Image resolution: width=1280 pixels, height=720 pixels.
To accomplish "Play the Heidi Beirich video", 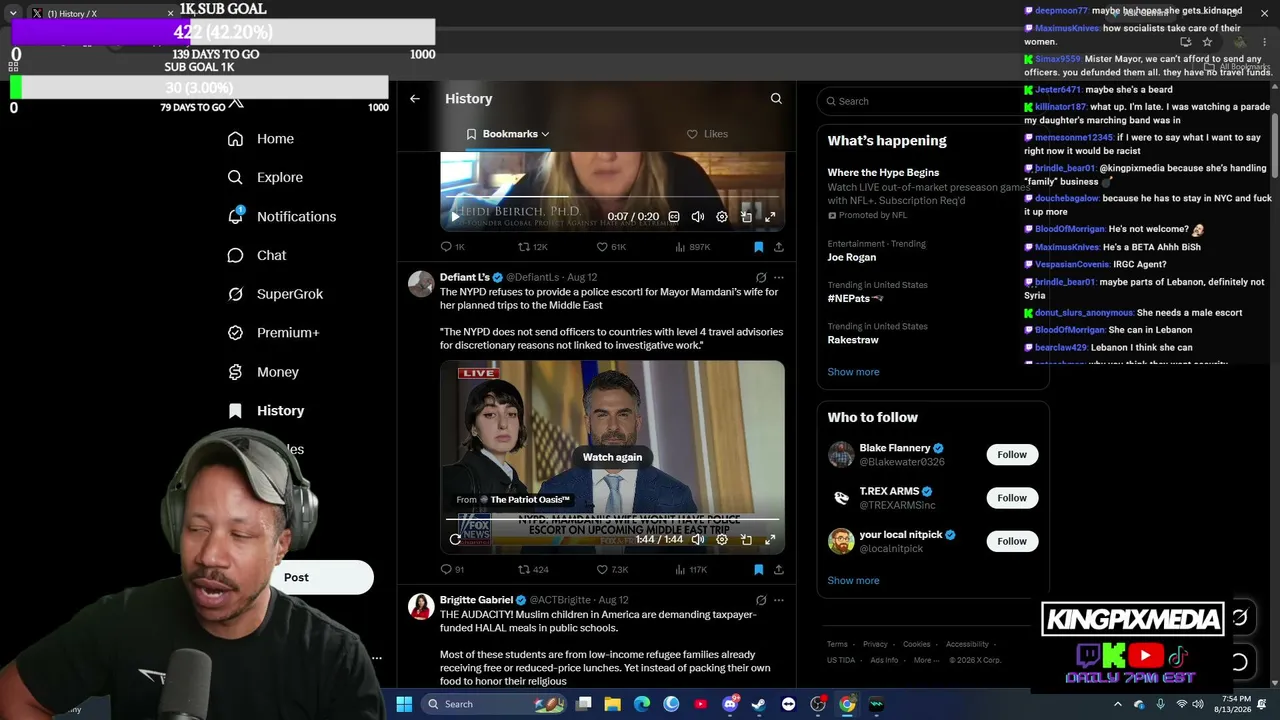I will (x=455, y=216).
